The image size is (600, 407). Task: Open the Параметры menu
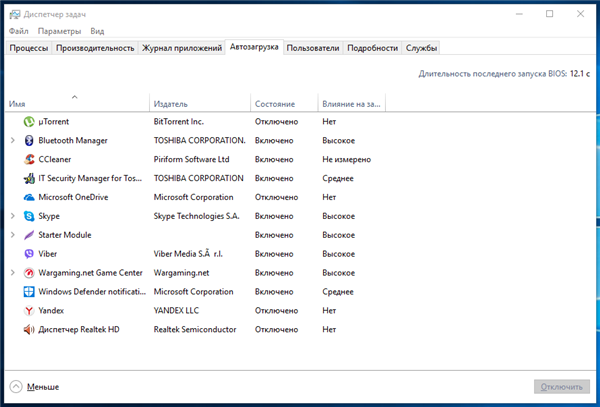pos(59,31)
